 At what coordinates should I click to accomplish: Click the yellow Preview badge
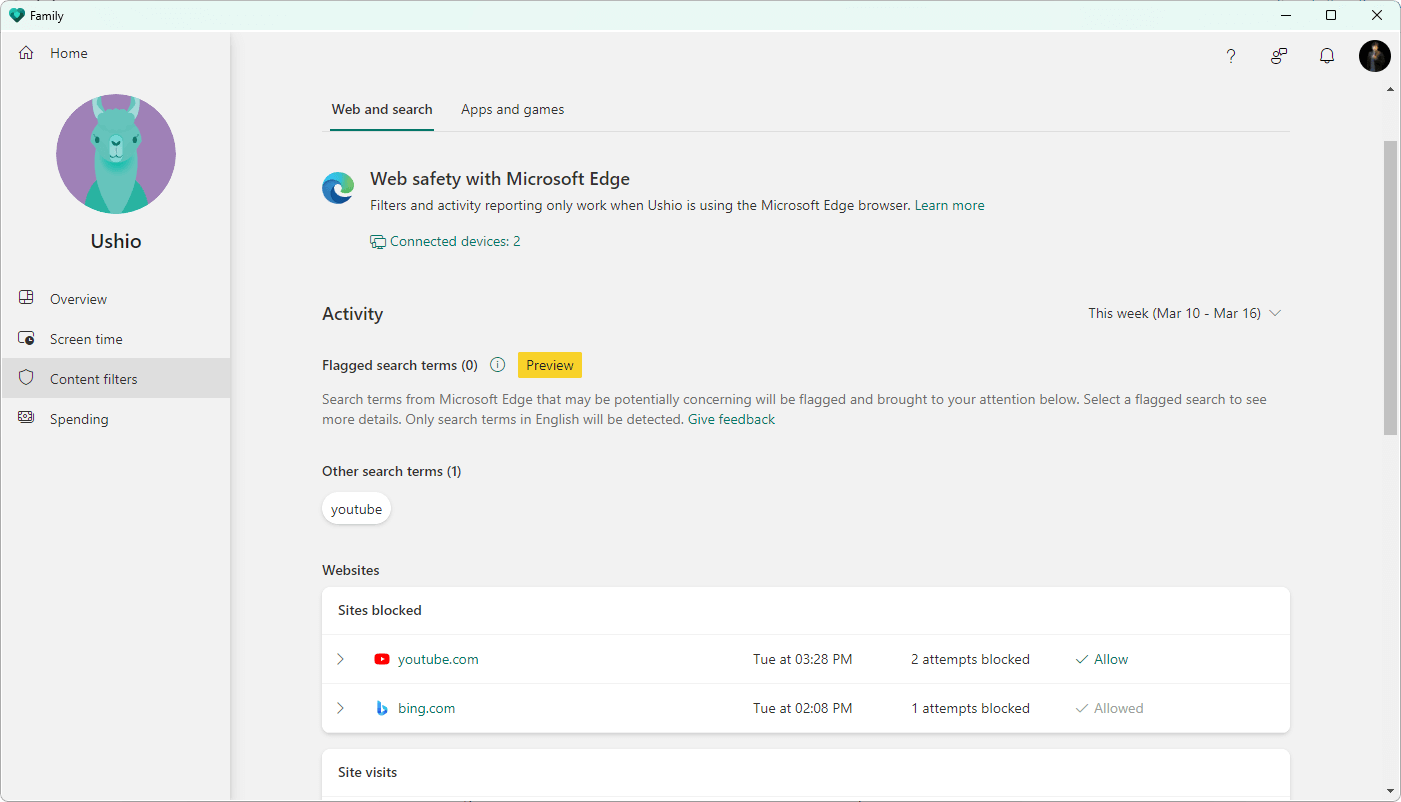pyautogui.click(x=550, y=365)
